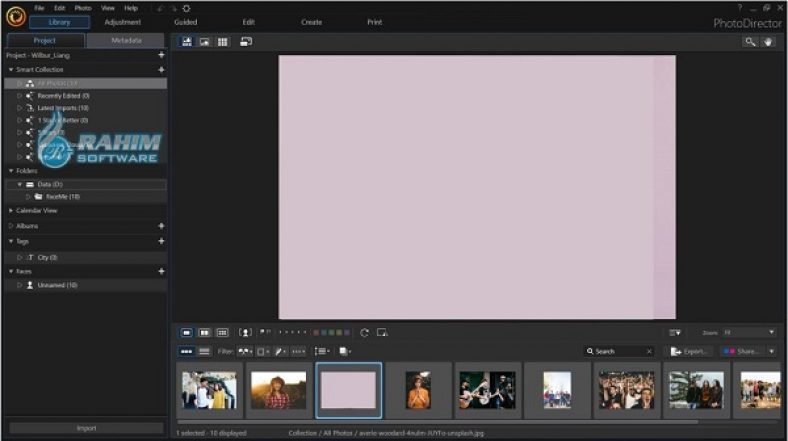The height and width of the screenshot is (441, 788).
Task: Add a new Smart Collection
Action: [x=161, y=70]
